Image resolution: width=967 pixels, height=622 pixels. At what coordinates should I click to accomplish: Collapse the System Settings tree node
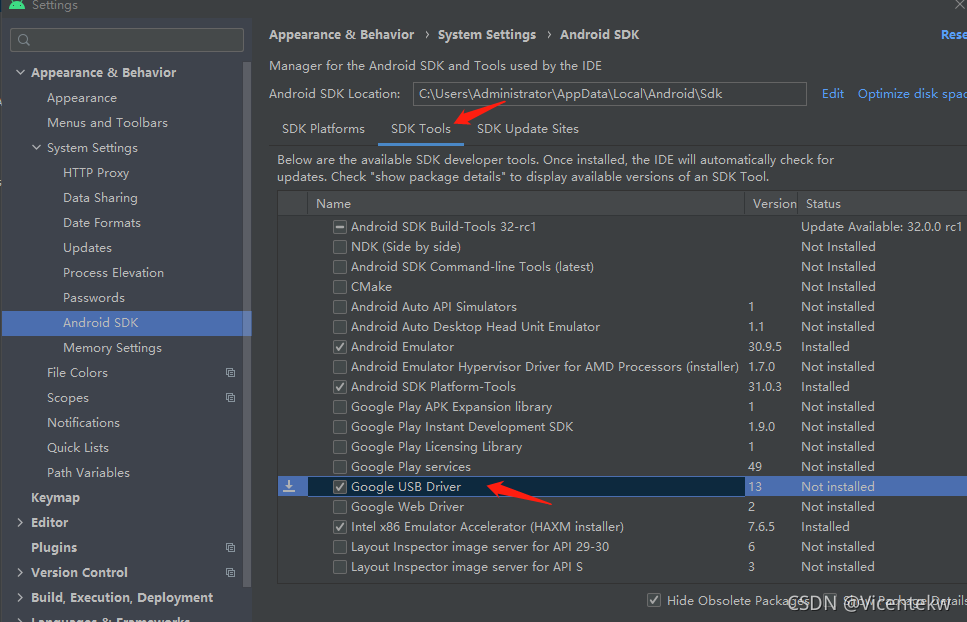click(36, 147)
